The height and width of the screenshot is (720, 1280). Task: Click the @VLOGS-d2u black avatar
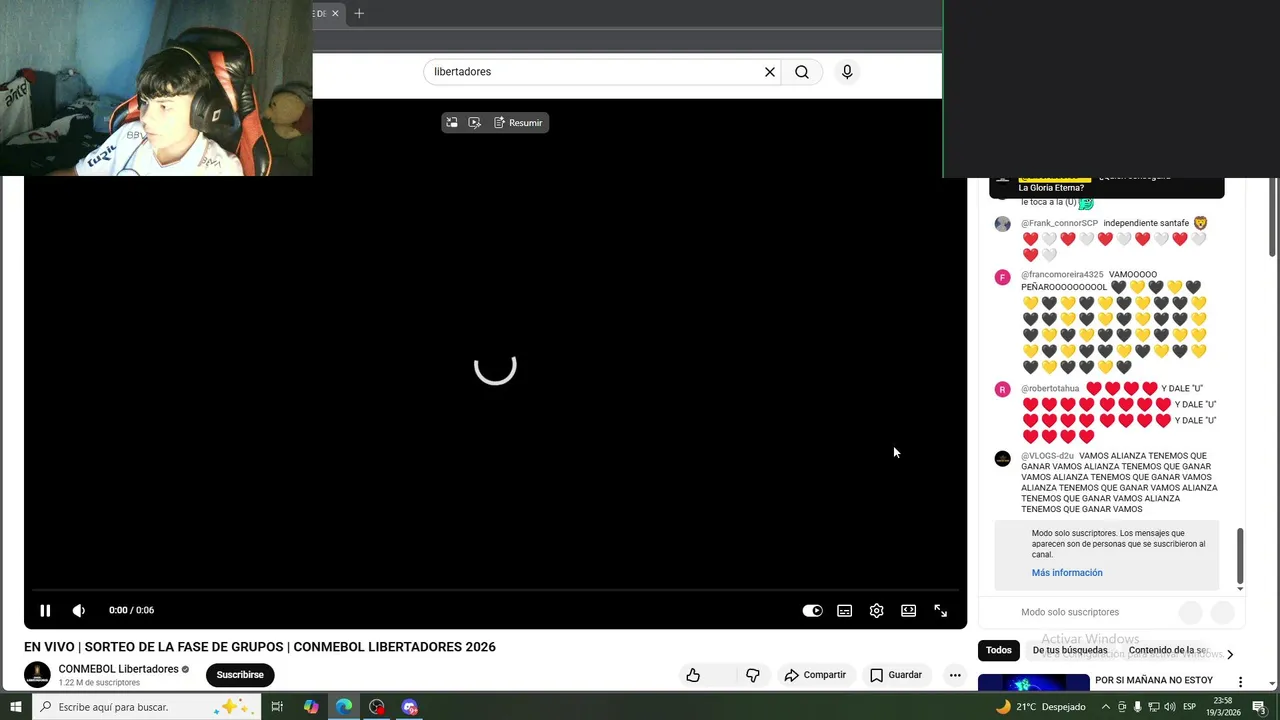[1002, 459]
